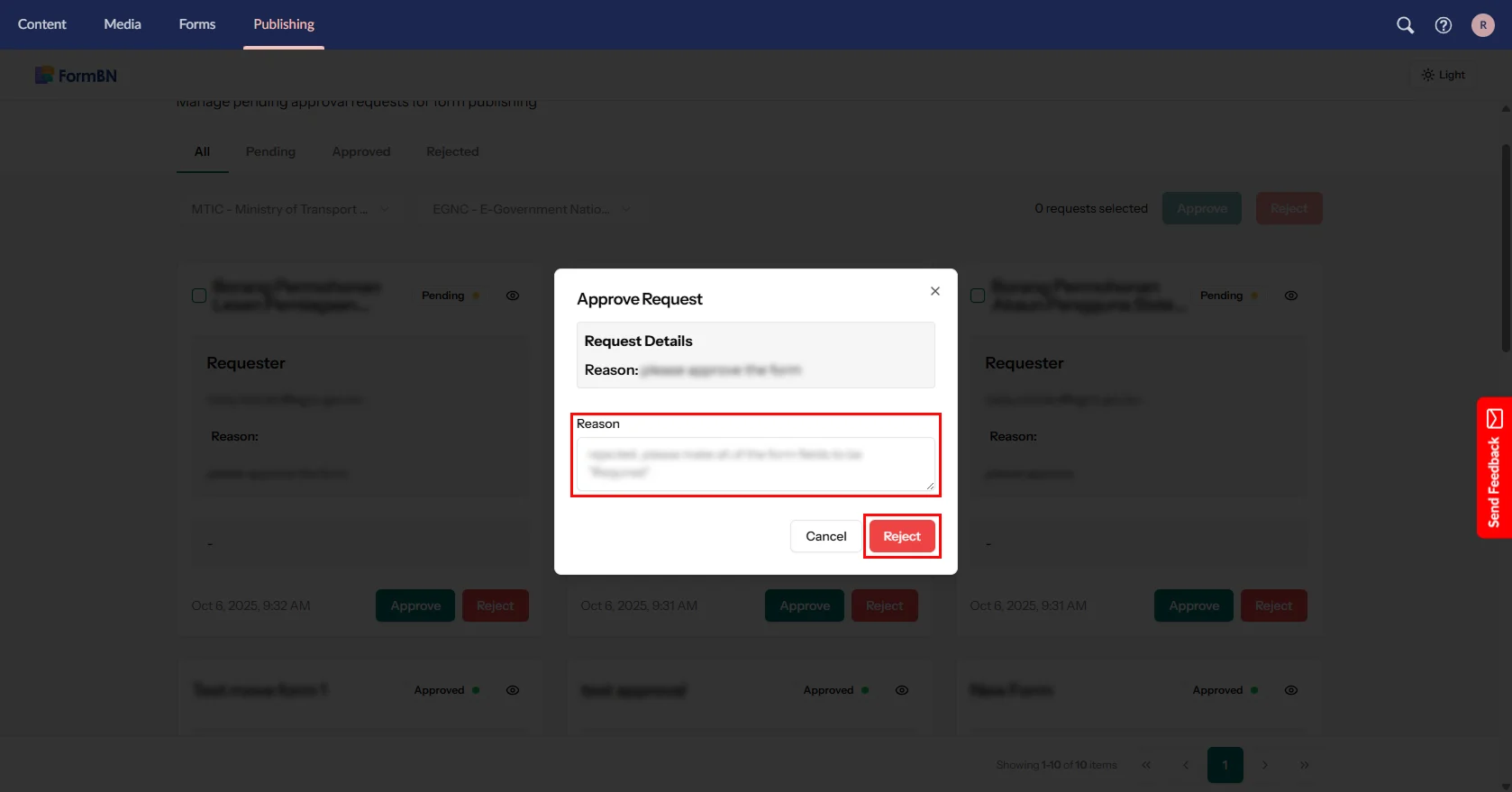This screenshot has width=1512, height=792.
Task: Tick the checkbox on third pending request
Action: tap(978, 296)
